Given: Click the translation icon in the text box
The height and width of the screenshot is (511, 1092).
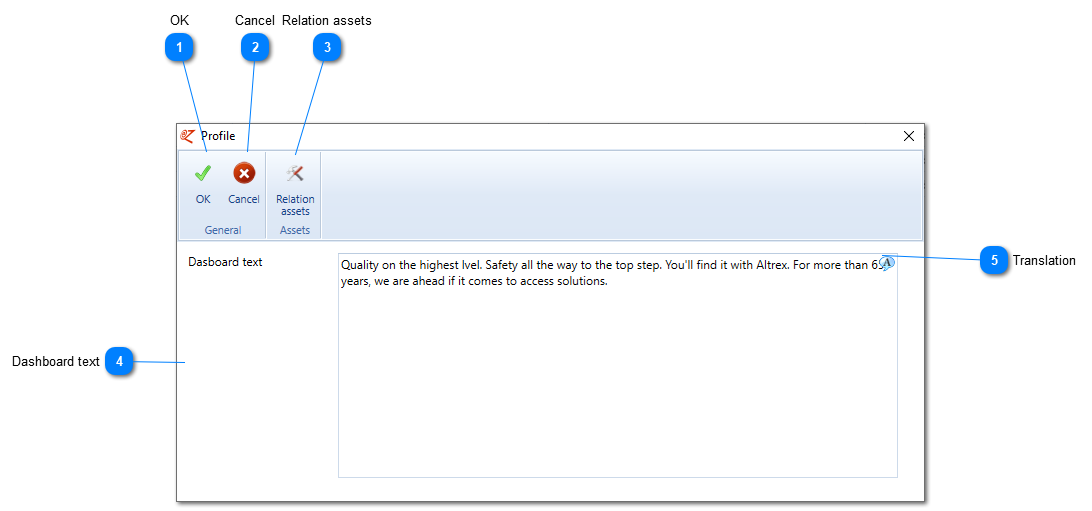Looking at the screenshot, I should [887, 263].
